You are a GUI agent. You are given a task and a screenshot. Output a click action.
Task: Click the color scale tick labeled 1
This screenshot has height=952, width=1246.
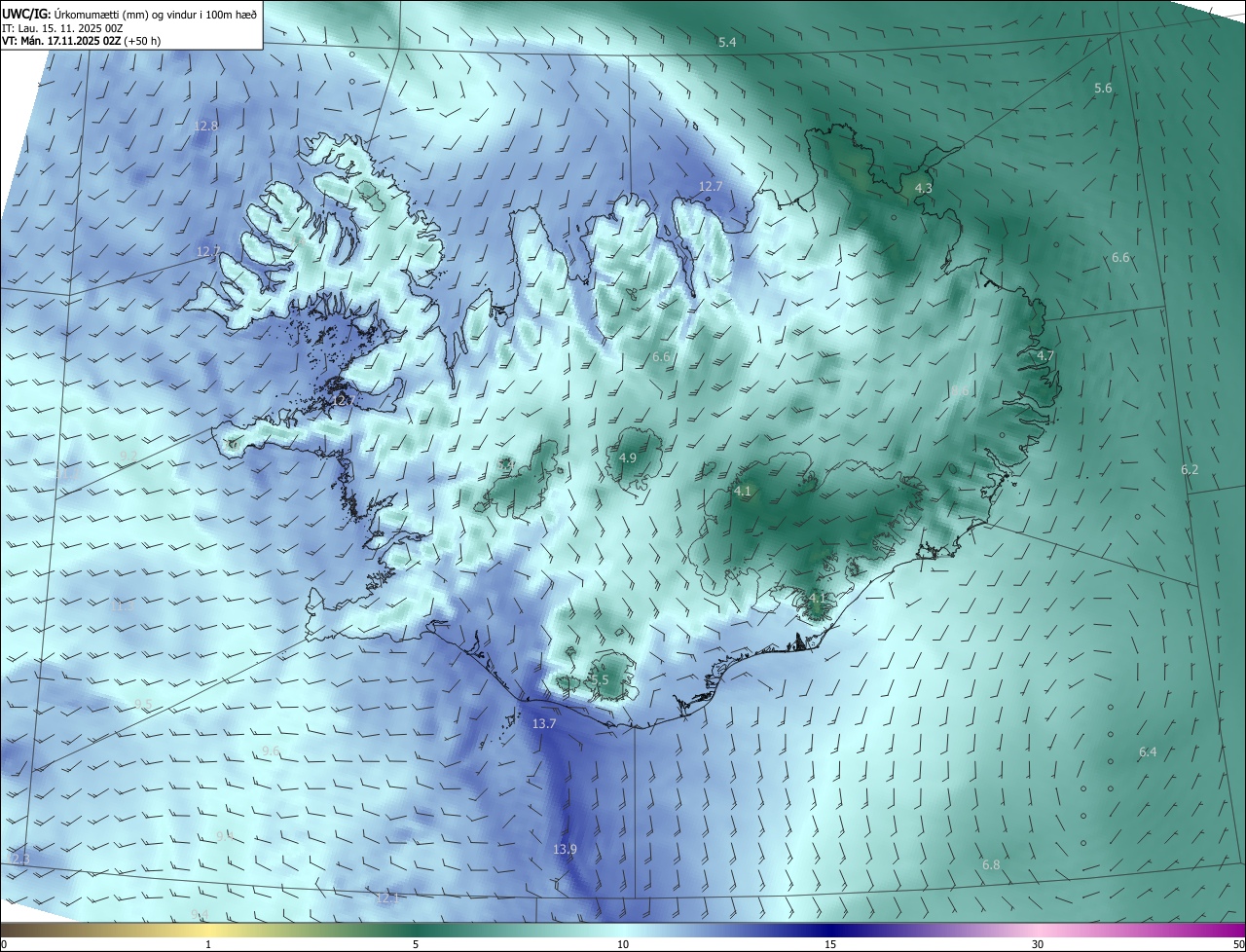pyautogui.click(x=208, y=944)
